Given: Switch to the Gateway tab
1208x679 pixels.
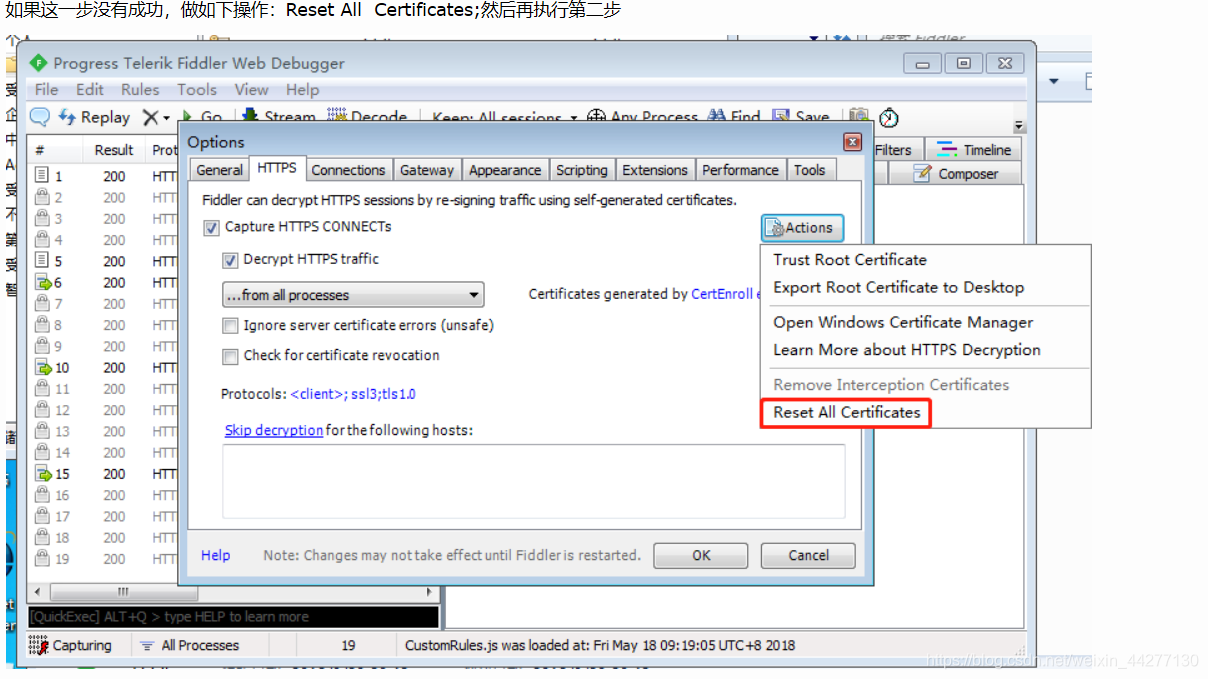Looking at the screenshot, I should pos(427,170).
